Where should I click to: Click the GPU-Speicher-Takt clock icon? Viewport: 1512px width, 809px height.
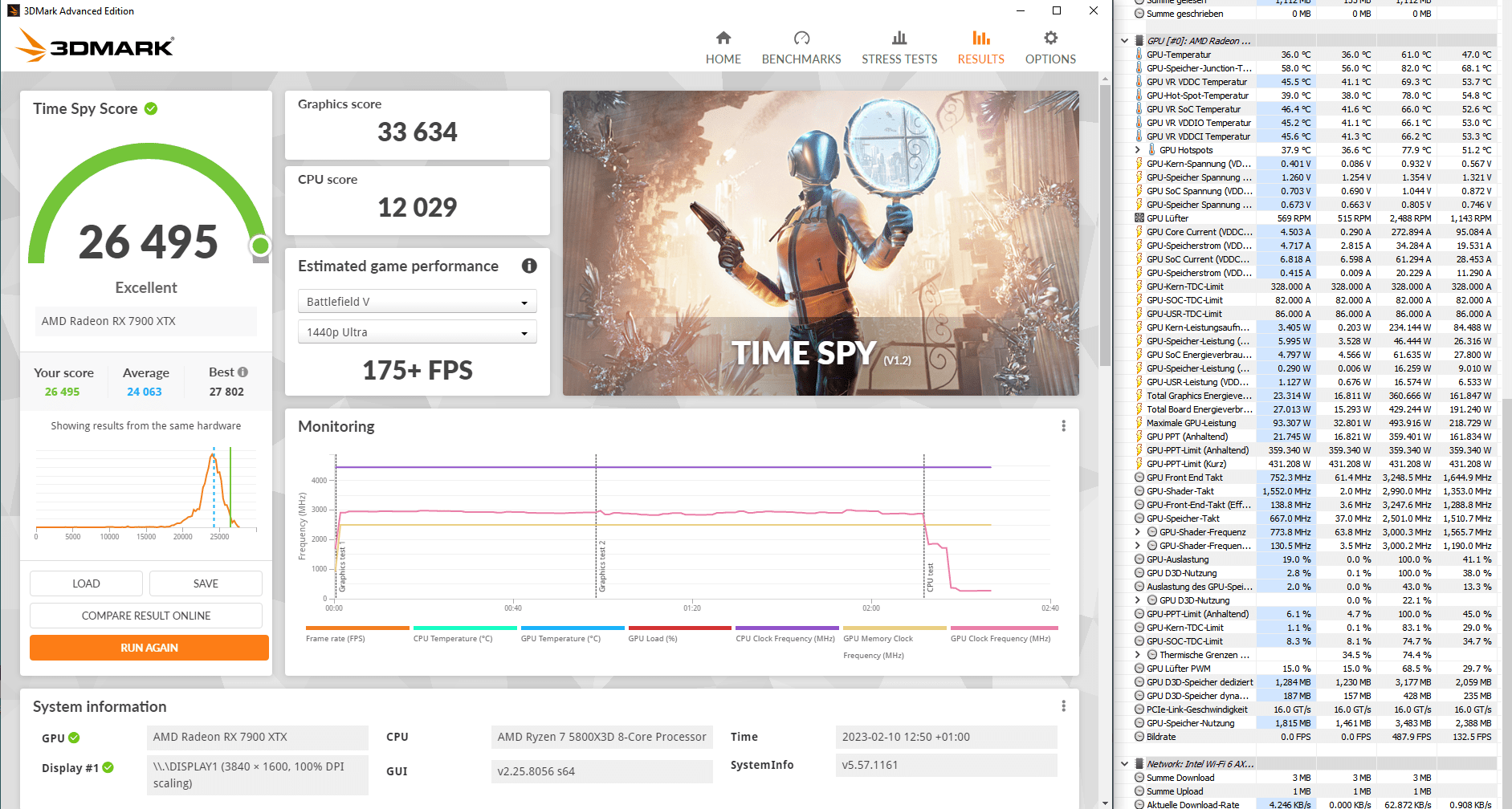[x=1139, y=518]
